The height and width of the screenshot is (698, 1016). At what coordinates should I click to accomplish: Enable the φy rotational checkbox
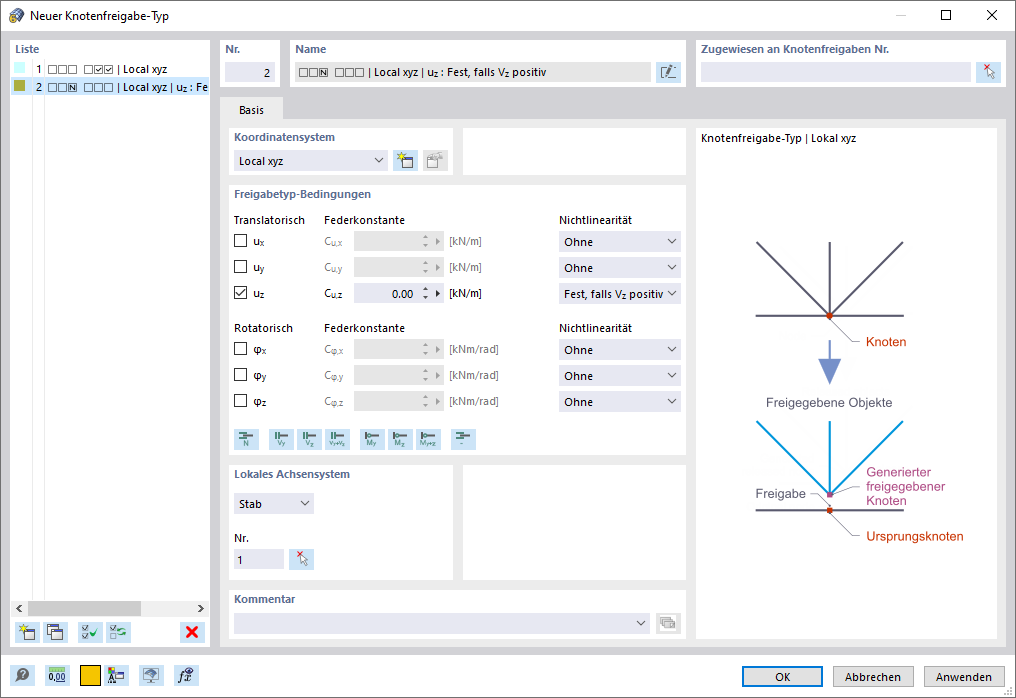240,375
